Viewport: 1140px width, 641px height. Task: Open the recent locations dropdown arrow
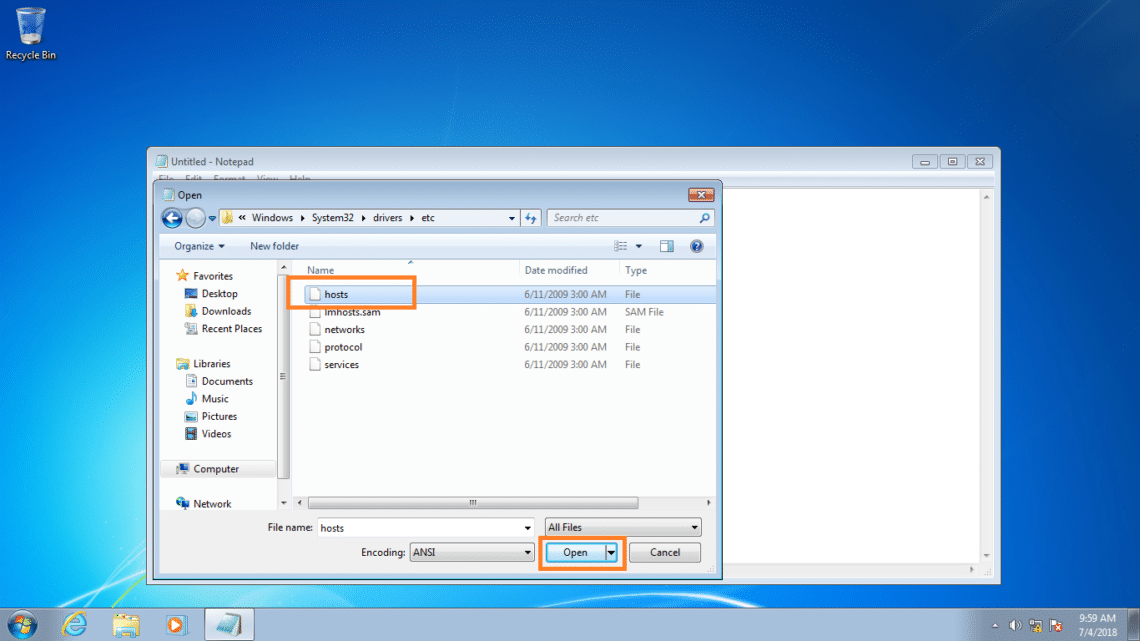(x=212, y=218)
